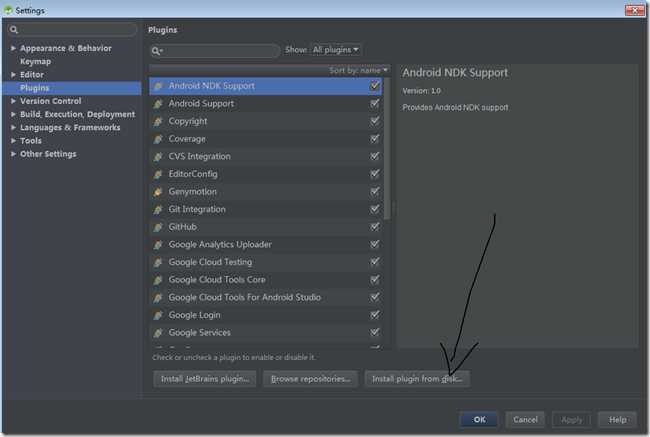Viewport: 650px width, 437px height.
Task: Click the plugin list vertical scrollbar
Action: (387, 148)
